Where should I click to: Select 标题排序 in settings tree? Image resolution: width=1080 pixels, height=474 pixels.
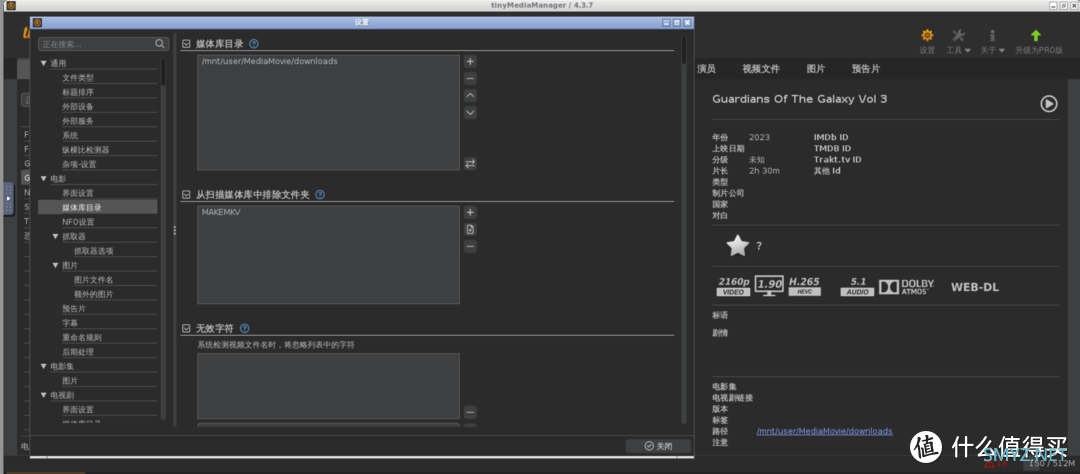pos(78,92)
